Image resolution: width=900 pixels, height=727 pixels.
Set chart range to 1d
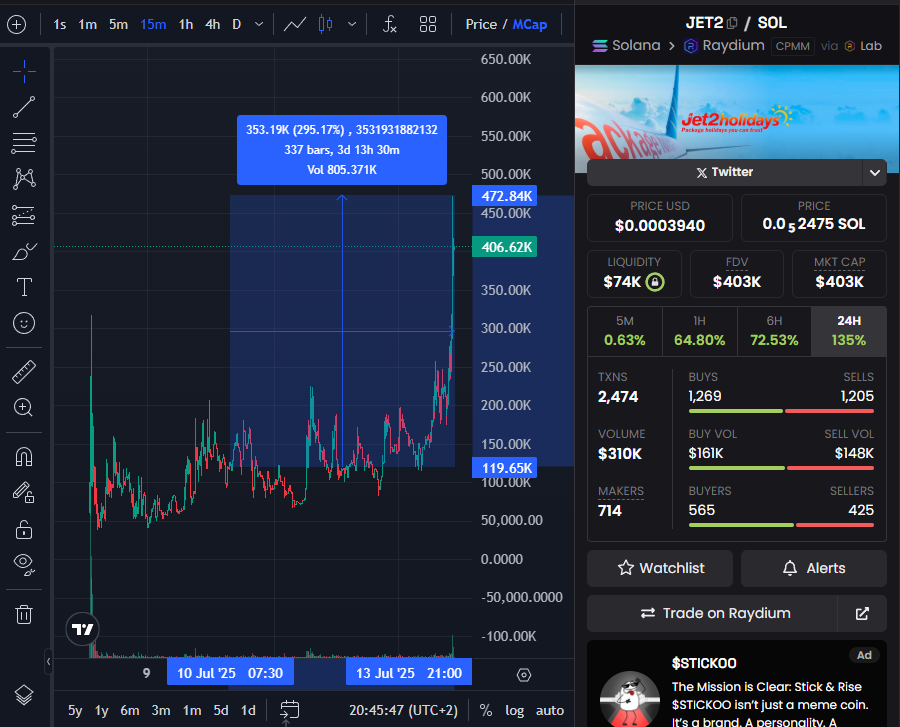248,710
